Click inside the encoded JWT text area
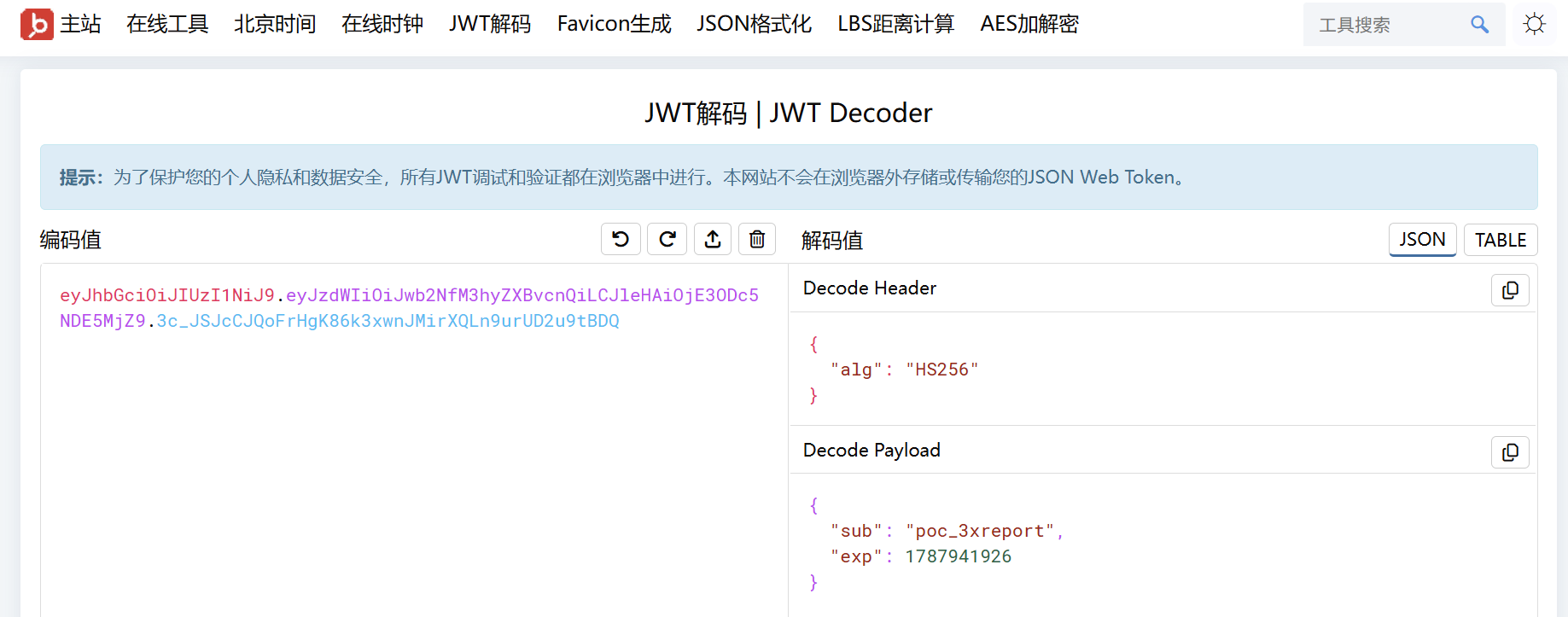Image resolution: width=1568 pixels, height=617 pixels. point(414,439)
